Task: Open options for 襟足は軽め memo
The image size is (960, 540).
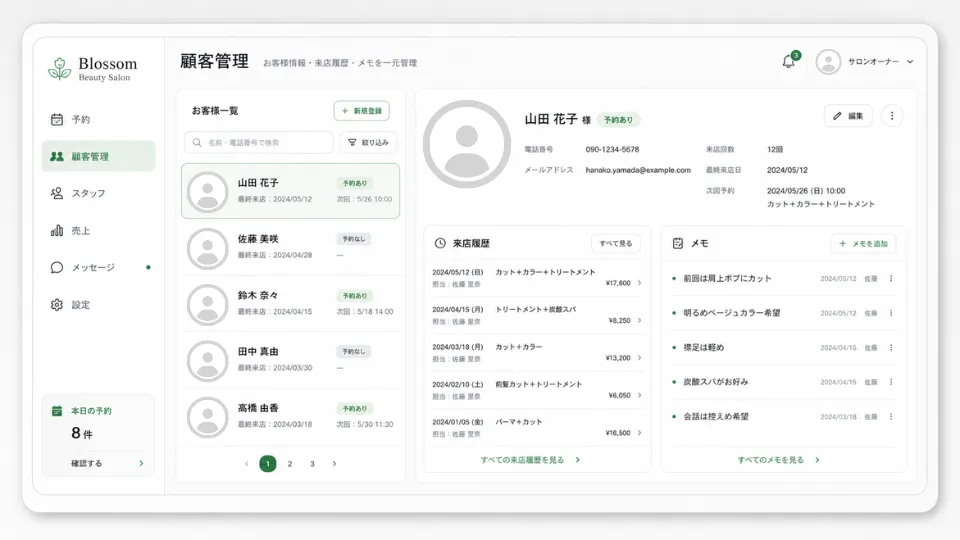Action: tap(891, 347)
